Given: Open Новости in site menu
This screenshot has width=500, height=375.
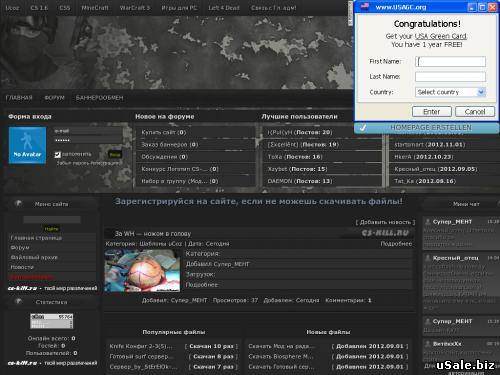Looking at the screenshot, I should (22, 267).
